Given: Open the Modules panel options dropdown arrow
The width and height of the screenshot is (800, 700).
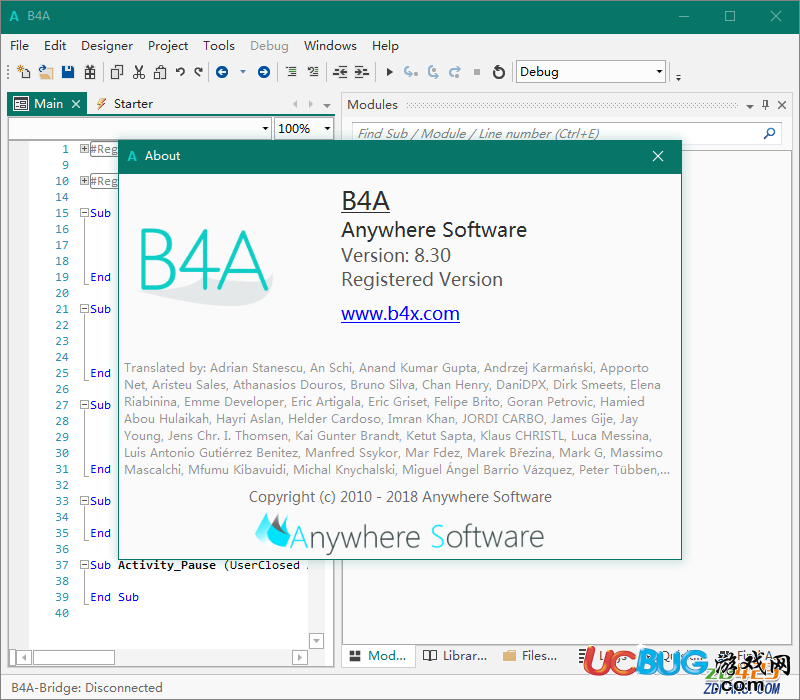Looking at the screenshot, I should [750, 106].
